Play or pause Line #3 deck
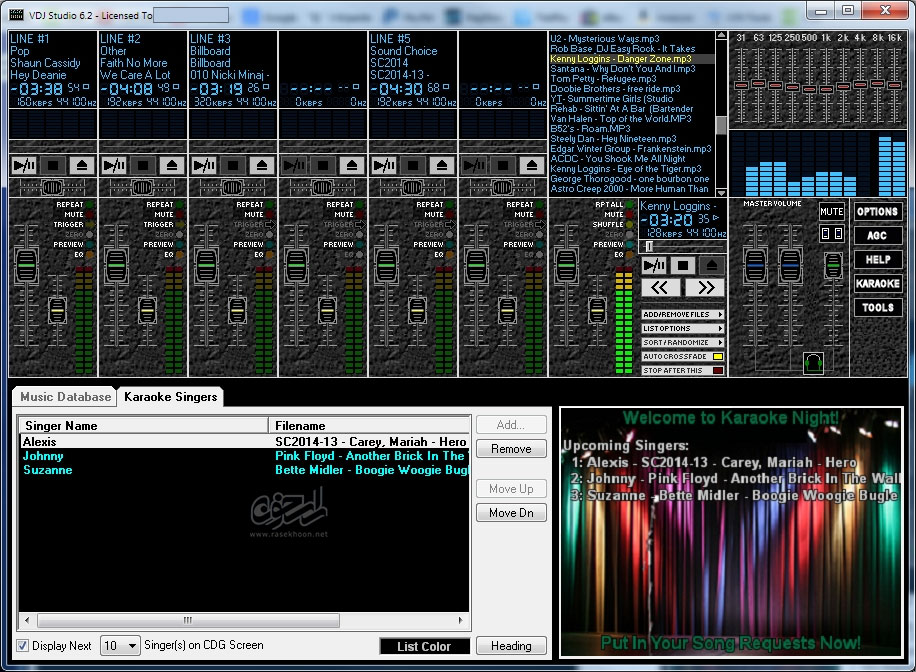916x672 pixels. (204, 165)
